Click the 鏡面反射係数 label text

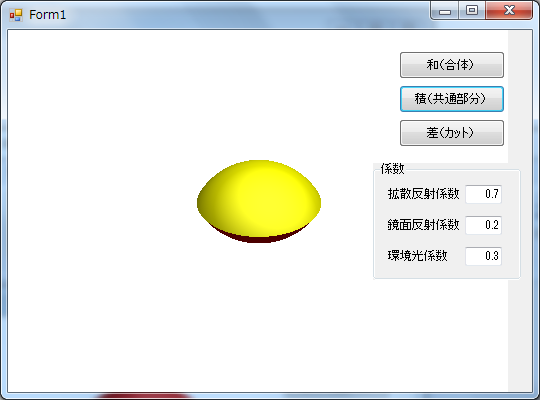pyautogui.click(x=423, y=225)
